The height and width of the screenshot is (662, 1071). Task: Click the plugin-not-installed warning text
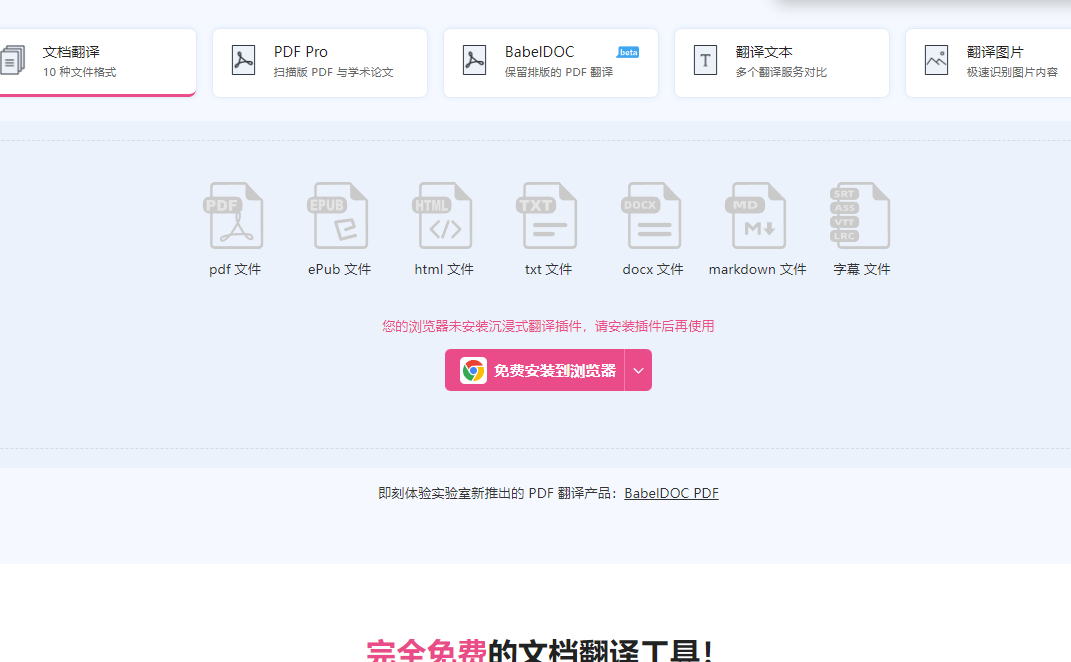(548, 326)
